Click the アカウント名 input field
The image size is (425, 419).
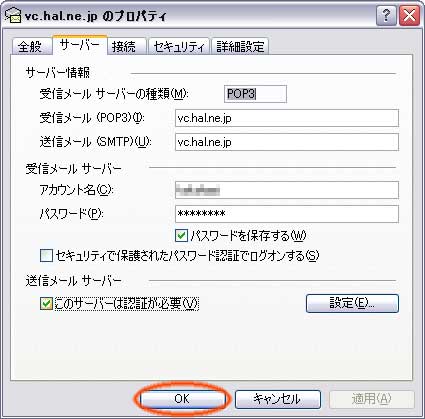click(287, 190)
